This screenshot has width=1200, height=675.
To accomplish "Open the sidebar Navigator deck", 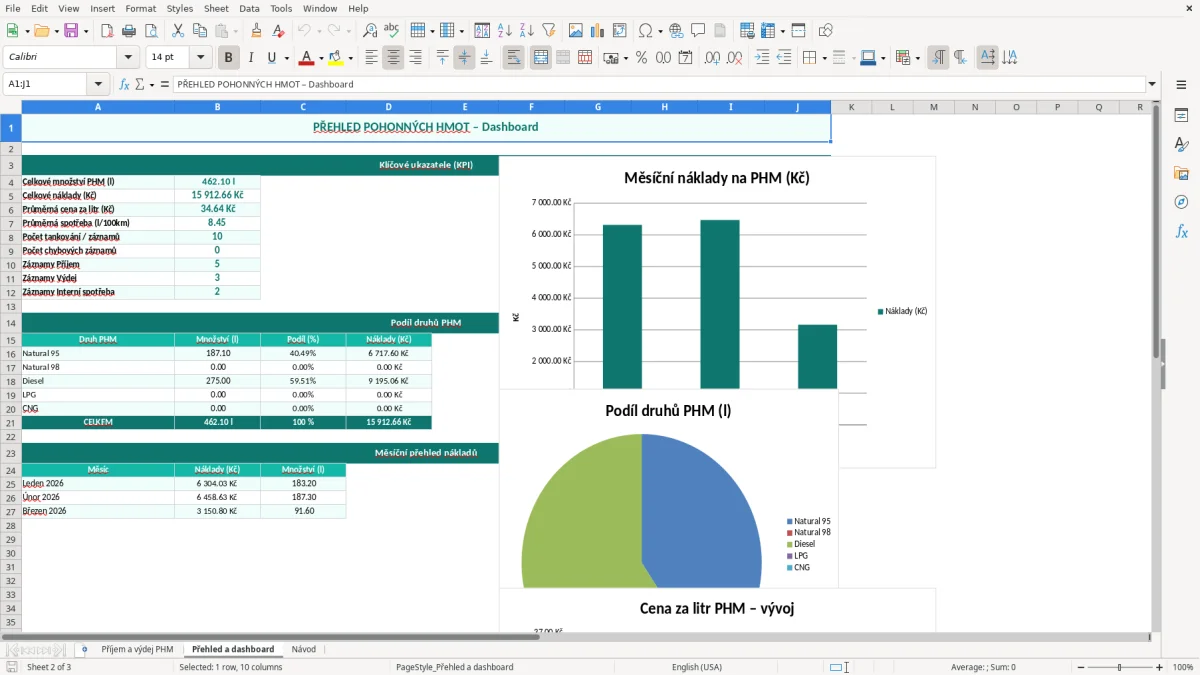I will [x=1181, y=202].
